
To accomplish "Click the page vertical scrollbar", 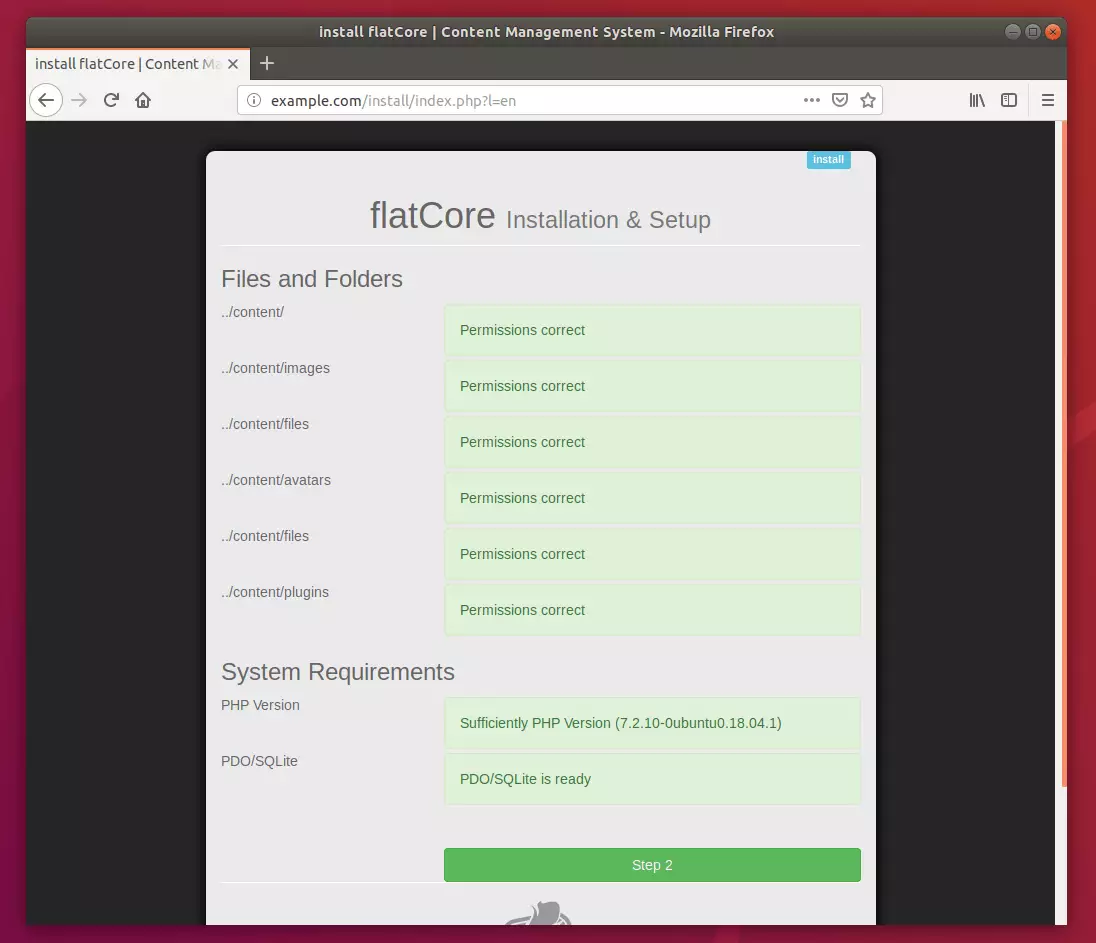I will [x=1063, y=454].
